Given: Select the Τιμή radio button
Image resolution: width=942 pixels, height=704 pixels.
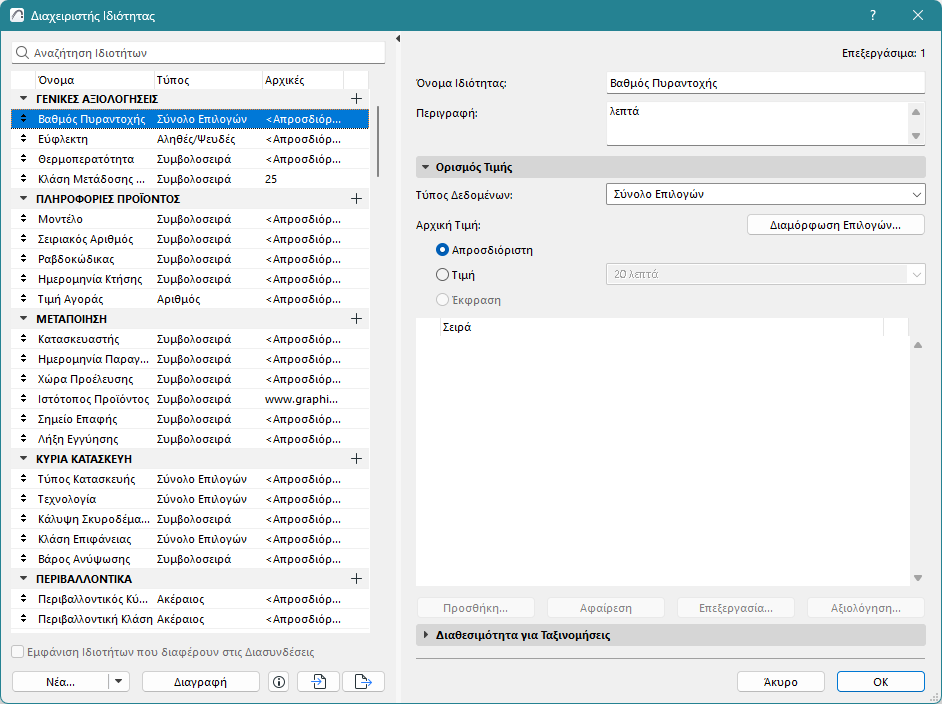Looking at the screenshot, I should tap(443, 274).
